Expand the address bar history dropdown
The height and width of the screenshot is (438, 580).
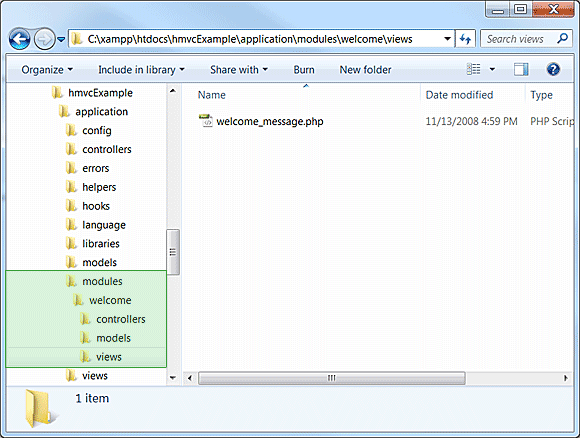pos(447,38)
